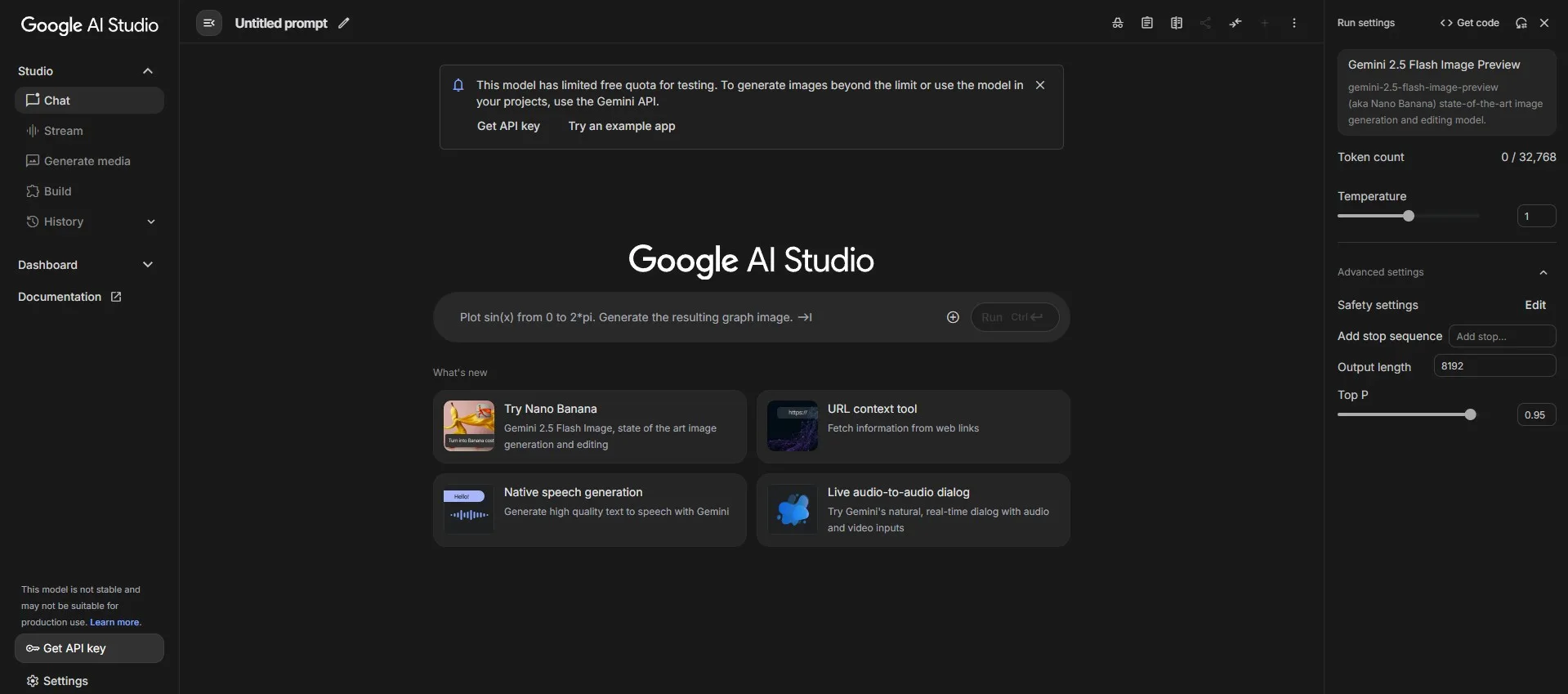Click the tab-arrow icon after suggested prompt
1568x694 pixels.
(805, 317)
